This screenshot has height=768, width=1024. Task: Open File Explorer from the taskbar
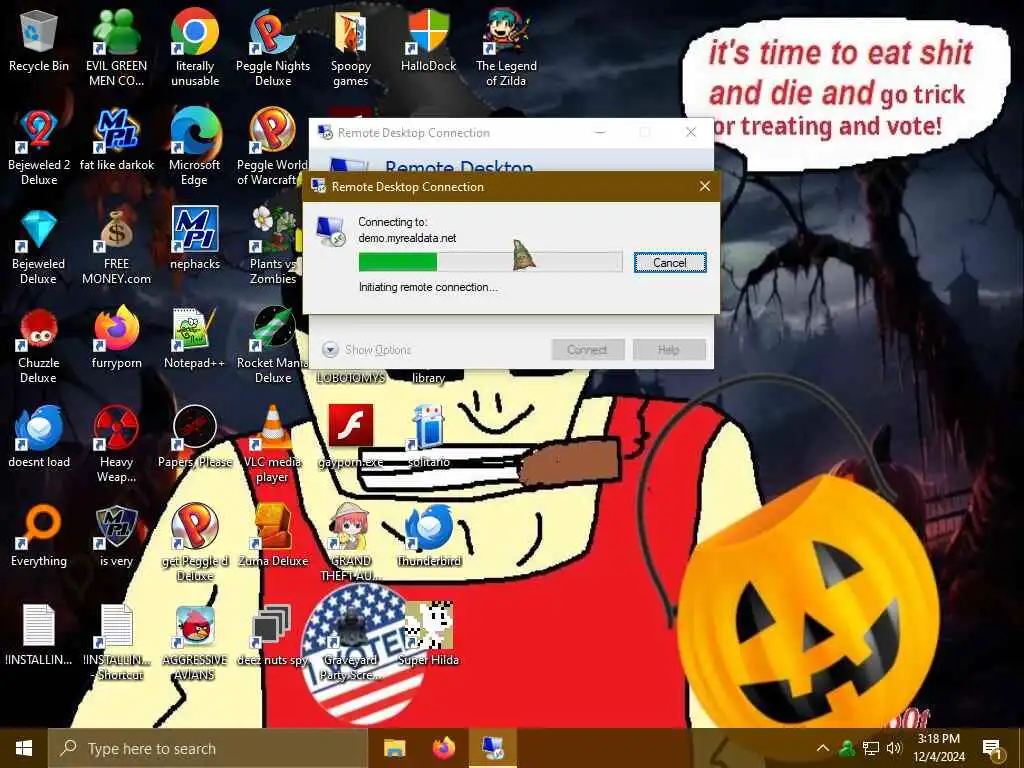[x=394, y=748]
